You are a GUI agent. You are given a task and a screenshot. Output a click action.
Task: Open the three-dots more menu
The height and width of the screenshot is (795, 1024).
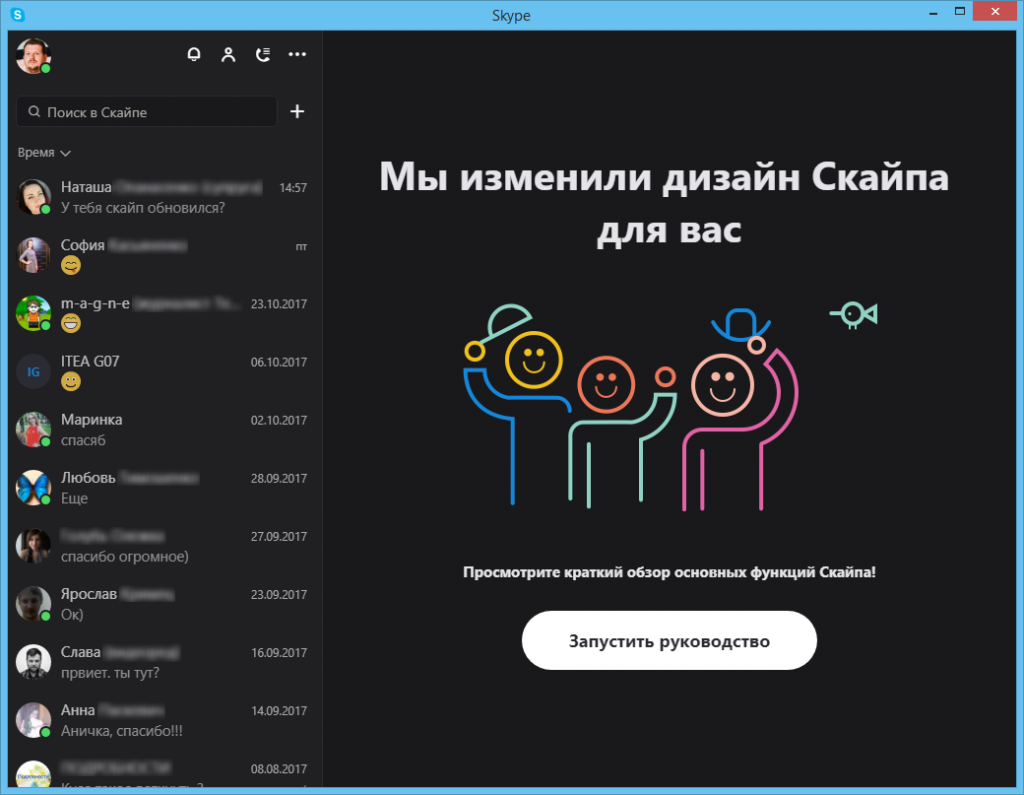click(x=297, y=54)
